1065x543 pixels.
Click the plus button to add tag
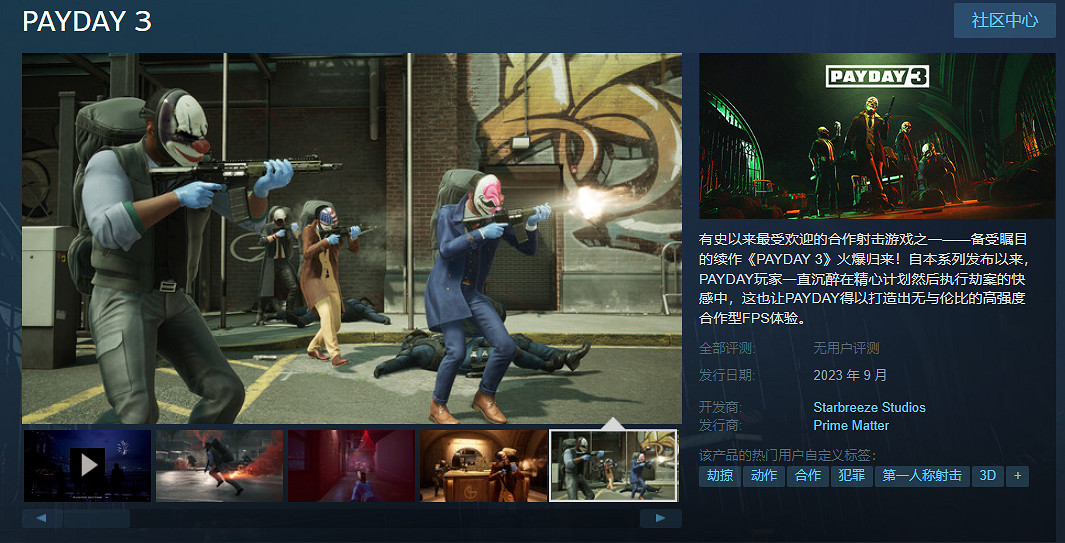1017,476
